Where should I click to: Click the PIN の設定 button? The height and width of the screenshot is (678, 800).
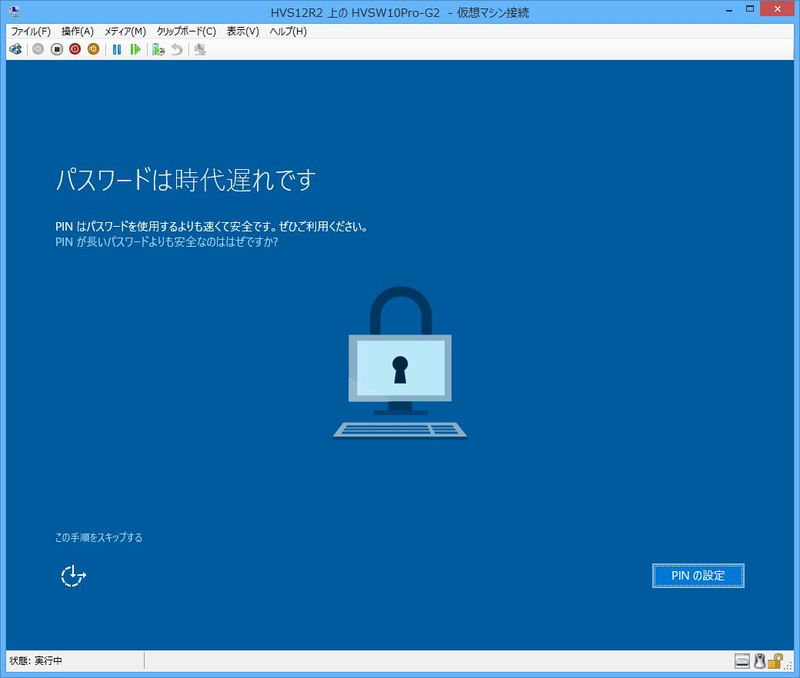(x=698, y=575)
